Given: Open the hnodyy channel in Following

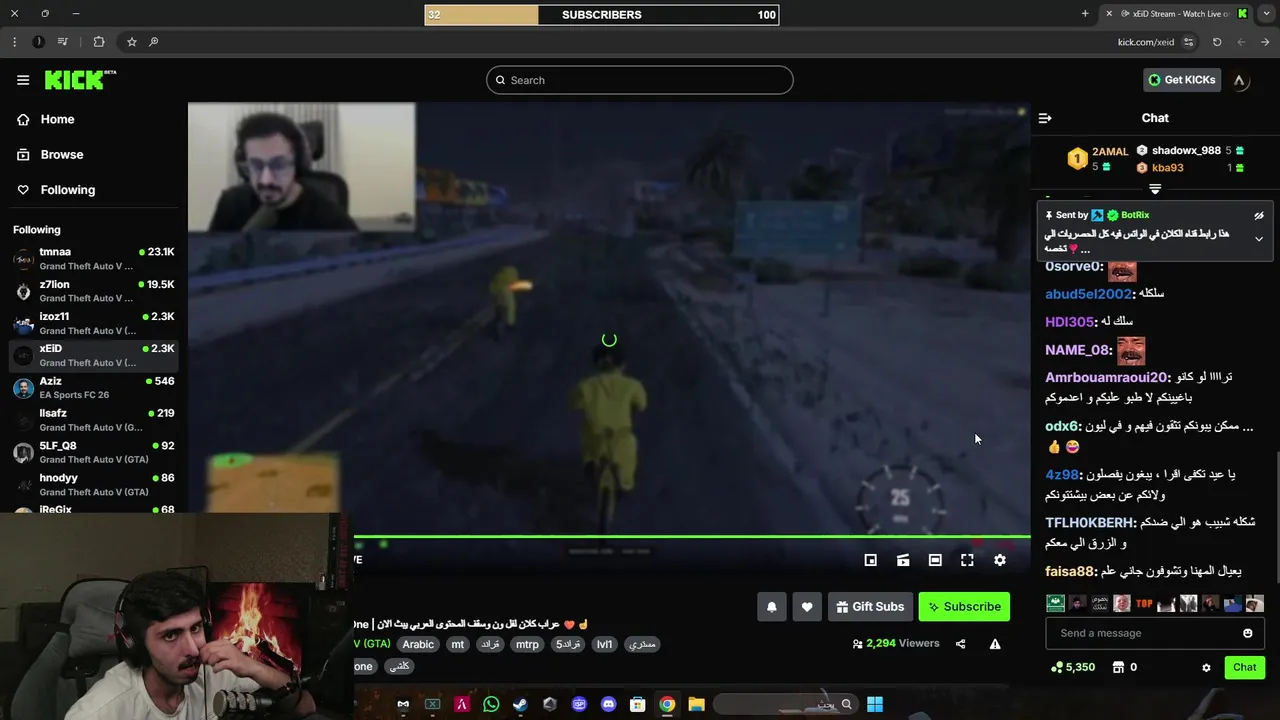Looking at the screenshot, I should pyautogui.click(x=94, y=485).
